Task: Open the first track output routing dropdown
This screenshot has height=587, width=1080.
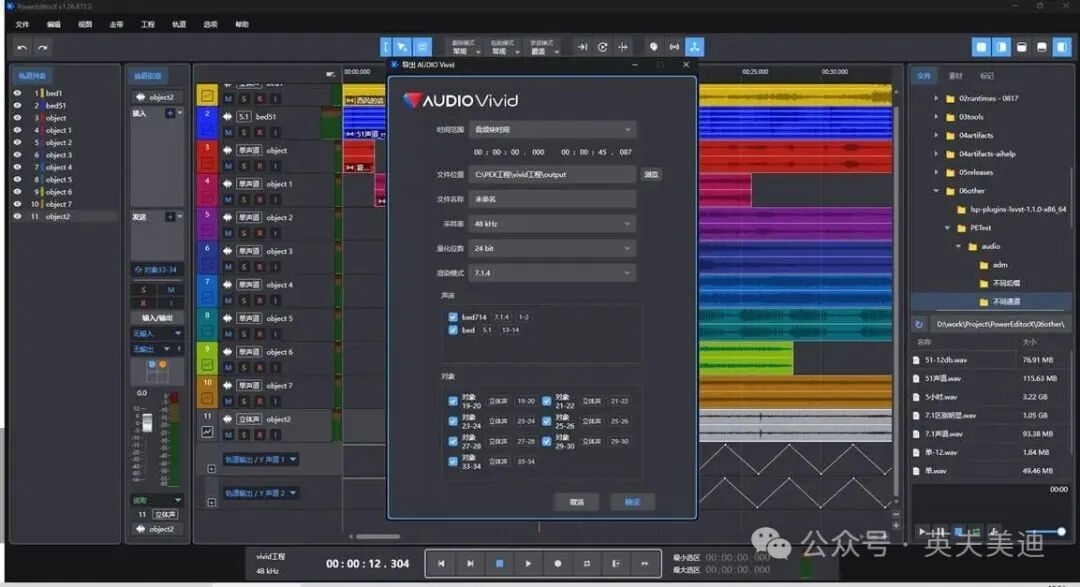Action: pyautogui.click(x=260, y=460)
